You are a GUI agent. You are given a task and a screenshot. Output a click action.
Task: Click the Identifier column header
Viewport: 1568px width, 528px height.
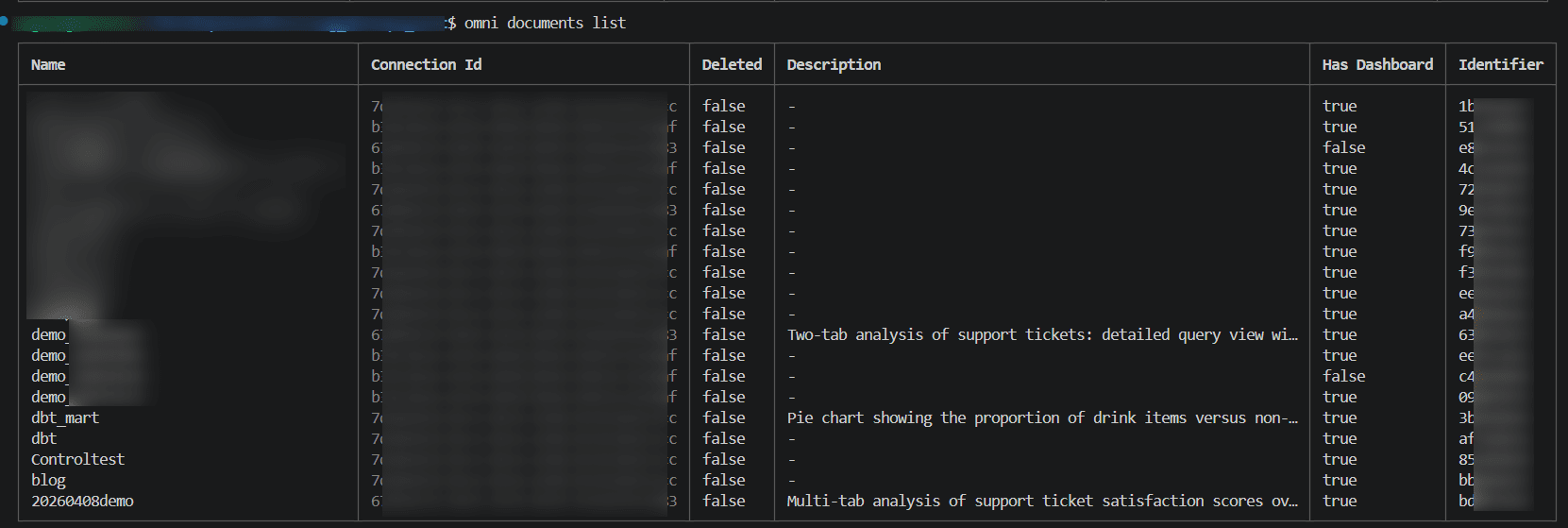(x=1500, y=64)
